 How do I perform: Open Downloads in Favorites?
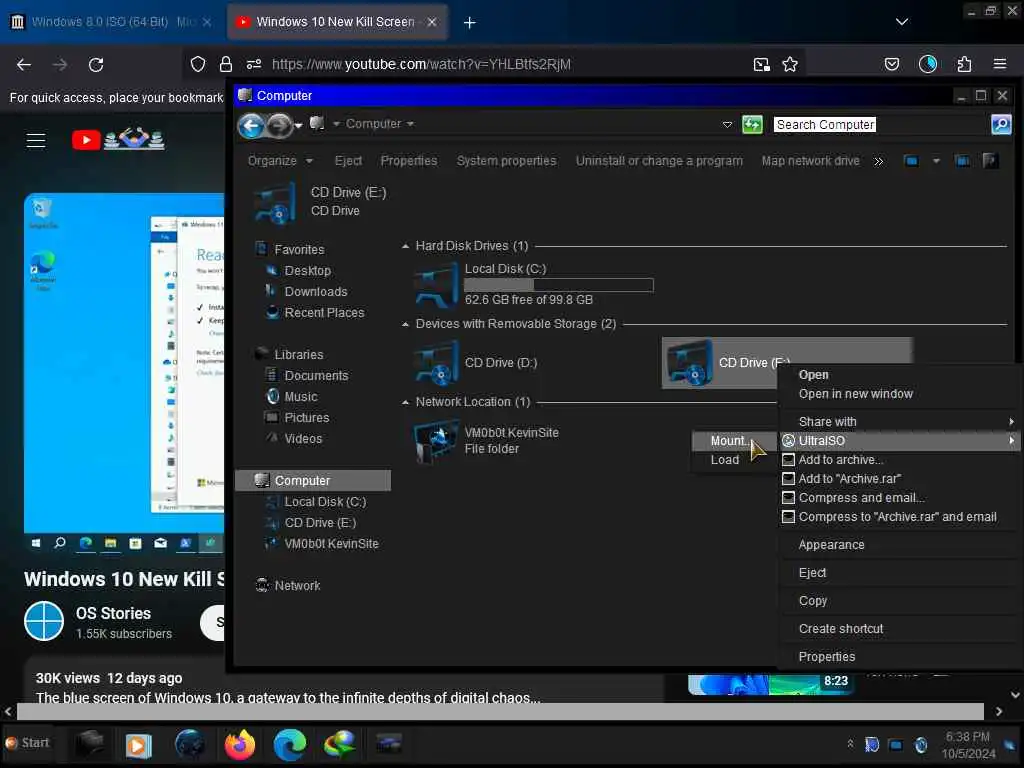click(315, 292)
